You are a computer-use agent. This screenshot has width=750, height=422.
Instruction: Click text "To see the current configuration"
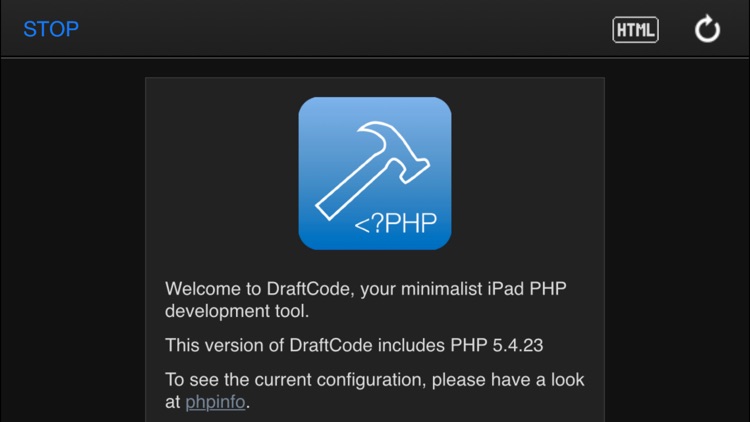[293, 380]
